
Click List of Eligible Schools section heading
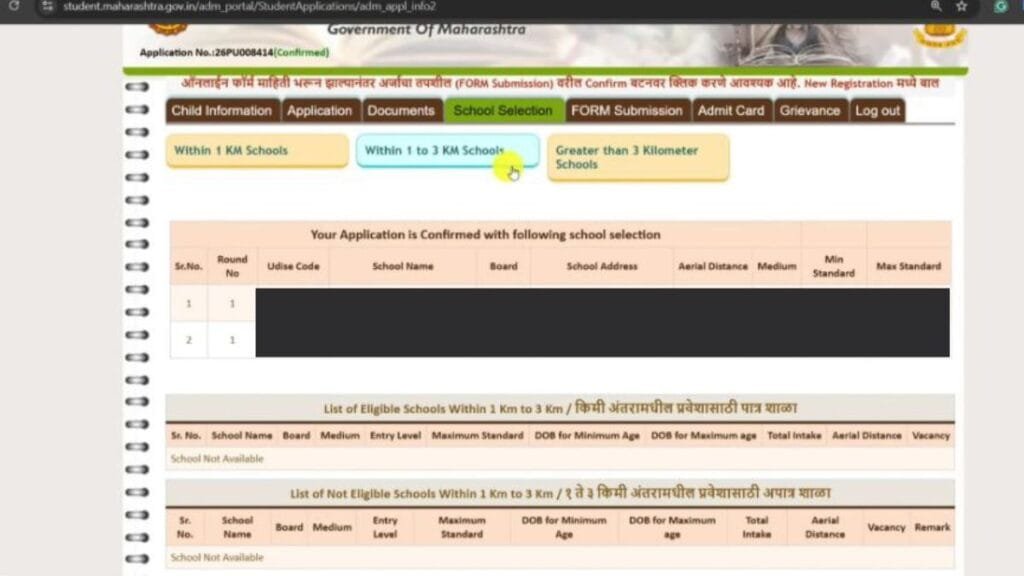click(x=560, y=408)
